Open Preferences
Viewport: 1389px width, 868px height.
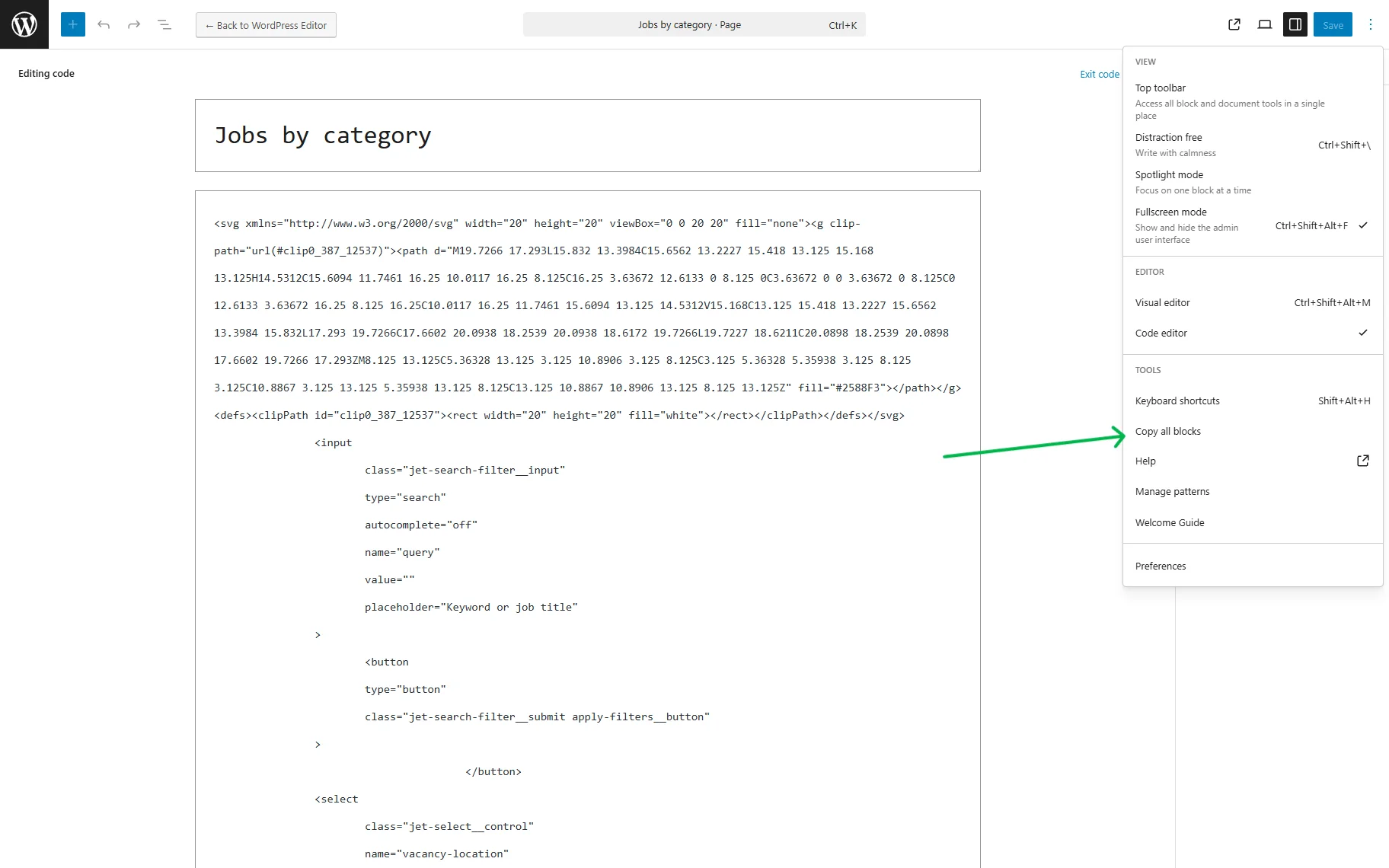pyautogui.click(x=1253, y=566)
